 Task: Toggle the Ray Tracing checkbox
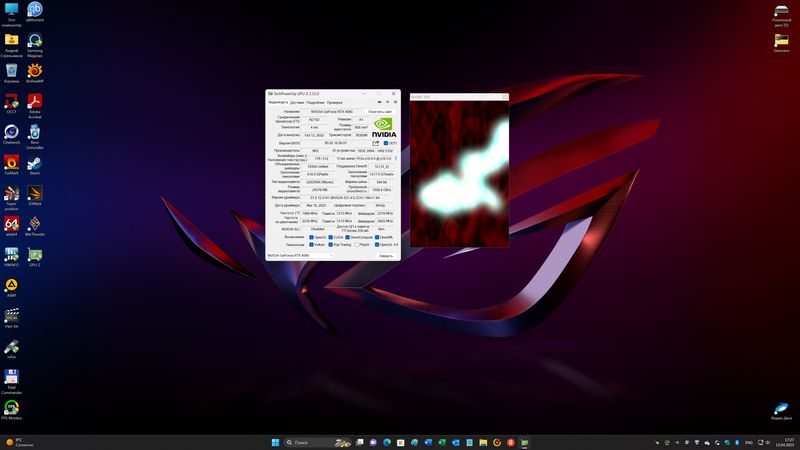tap(331, 245)
